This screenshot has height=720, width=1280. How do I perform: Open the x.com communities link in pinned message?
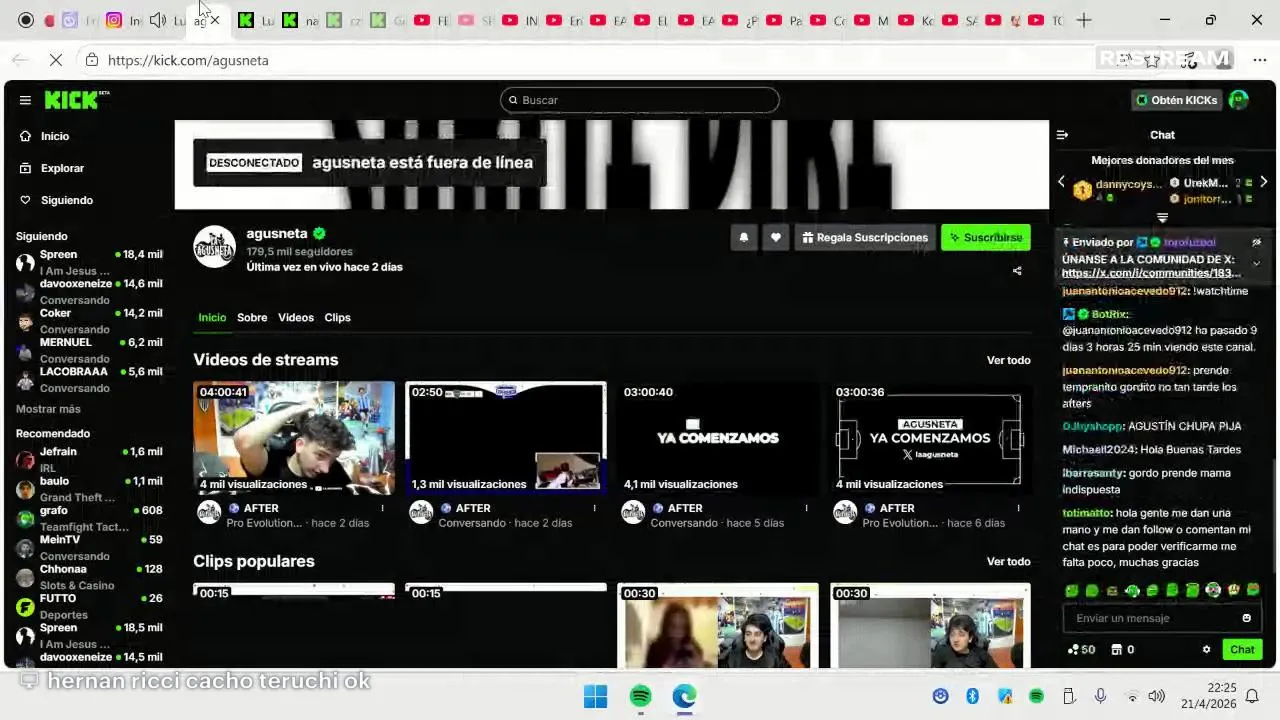pos(1151,273)
